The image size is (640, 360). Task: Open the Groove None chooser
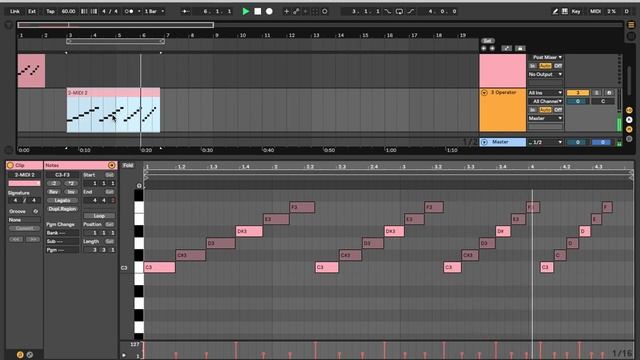click(x=24, y=220)
